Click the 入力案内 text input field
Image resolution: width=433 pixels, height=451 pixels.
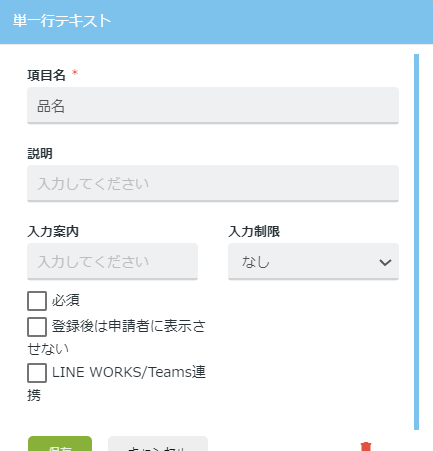coord(112,262)
